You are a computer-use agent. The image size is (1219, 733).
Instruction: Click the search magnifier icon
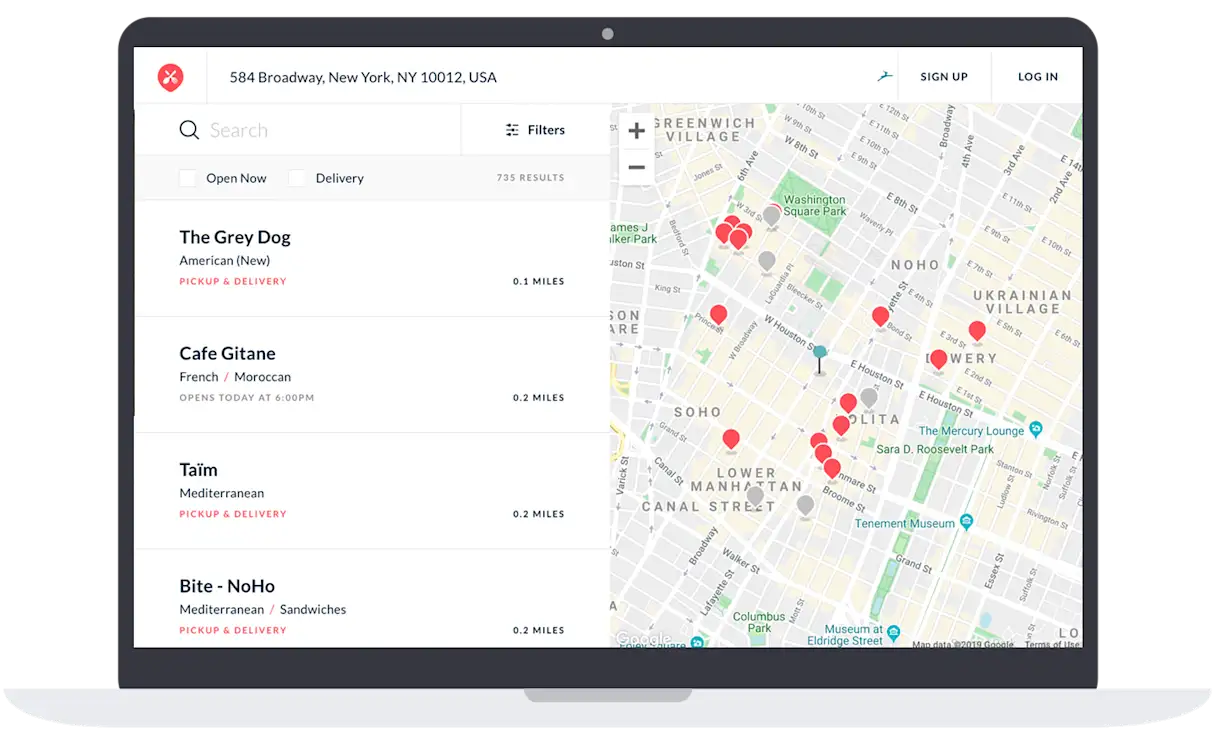[x=189, y=129]
